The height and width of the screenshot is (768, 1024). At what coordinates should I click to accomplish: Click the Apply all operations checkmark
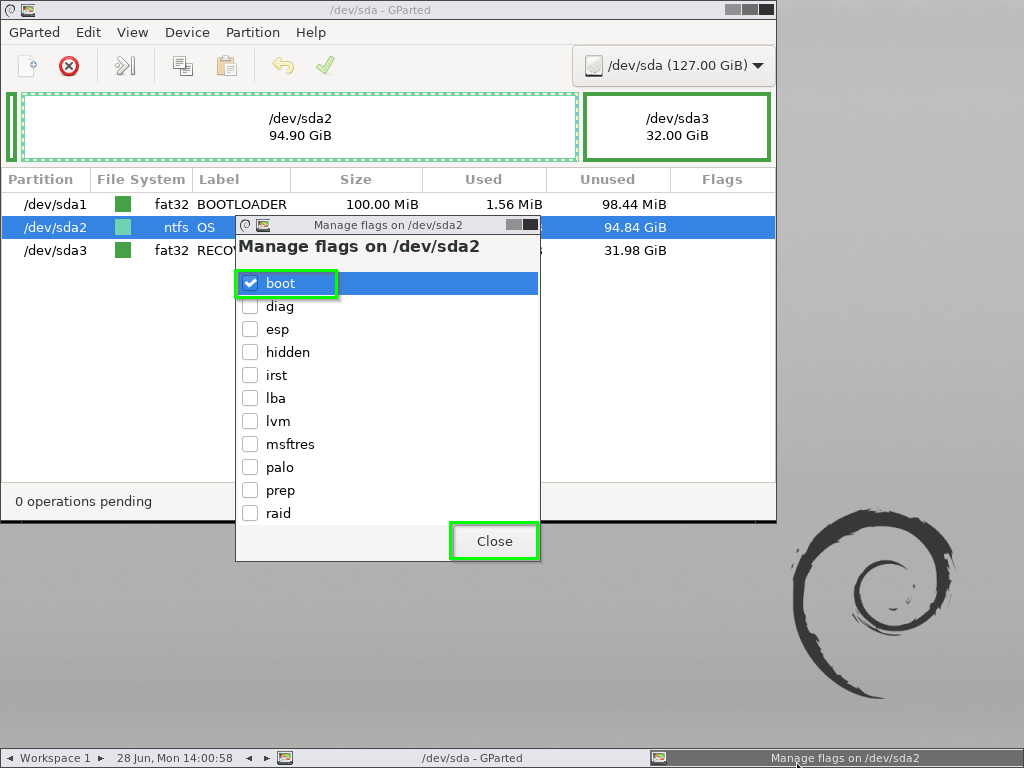[x=325, y=66]
